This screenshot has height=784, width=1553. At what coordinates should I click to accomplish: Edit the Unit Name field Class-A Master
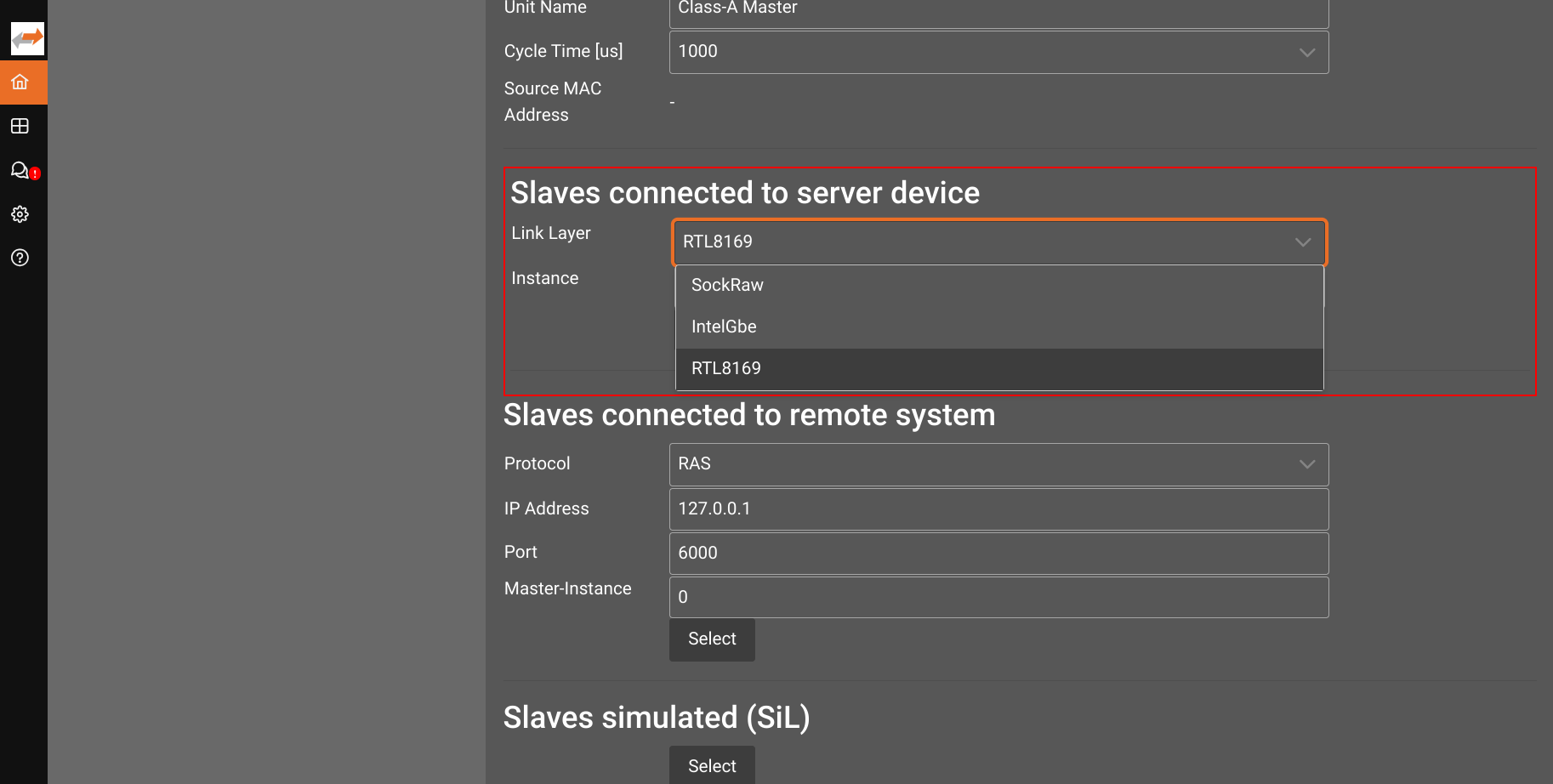tap(998, 9)
